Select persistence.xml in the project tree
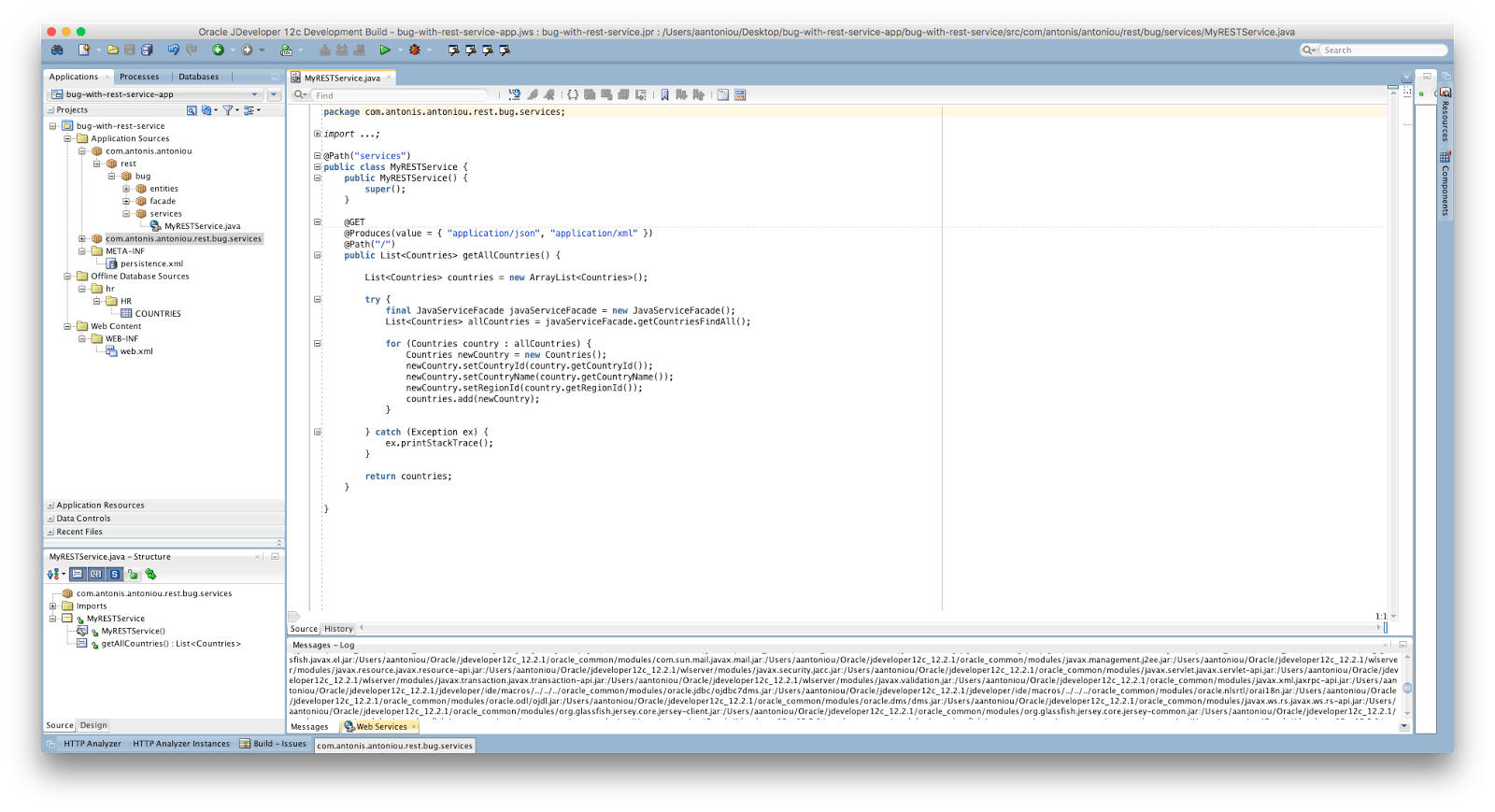This screenshot has width=1495, height=812. point(151,264)
